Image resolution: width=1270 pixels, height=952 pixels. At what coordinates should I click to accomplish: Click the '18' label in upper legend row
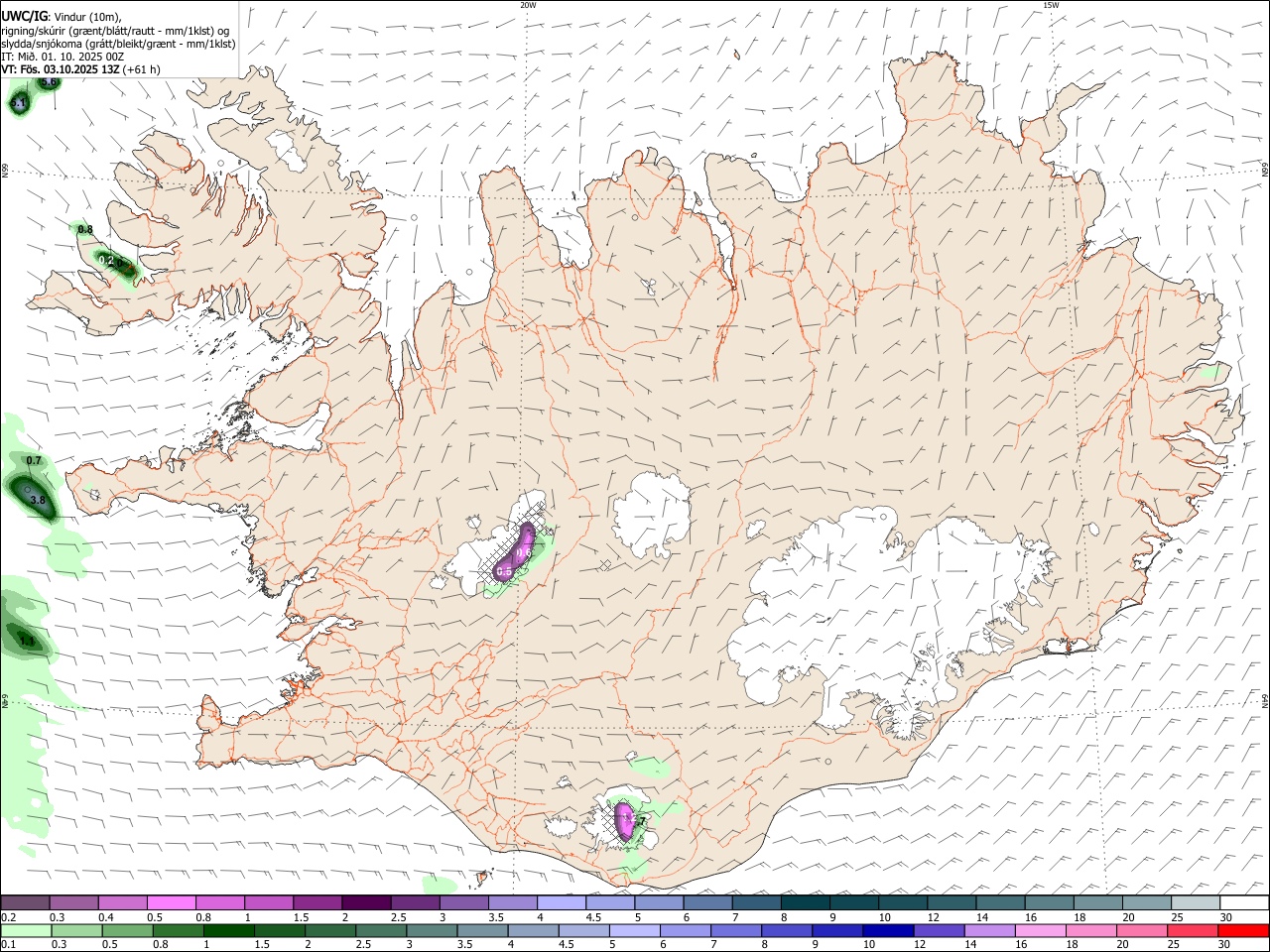coord(1079,917)
